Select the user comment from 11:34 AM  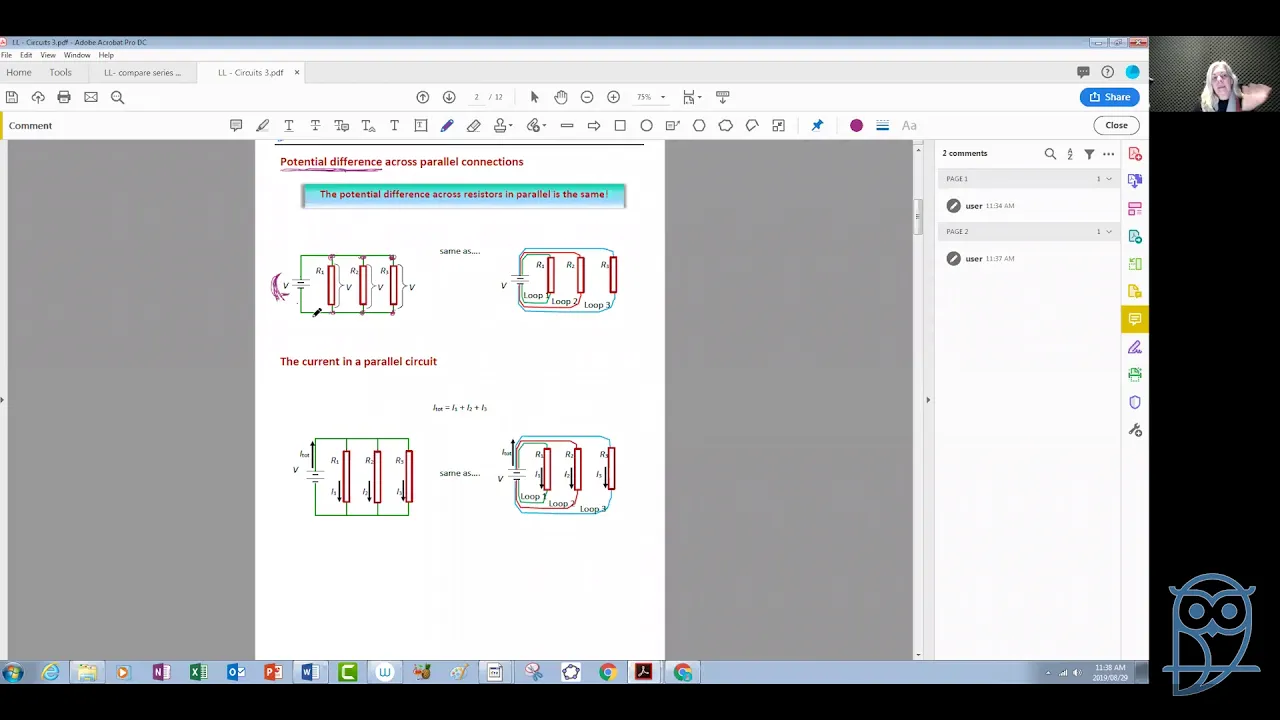click(x=1028, y=206)
